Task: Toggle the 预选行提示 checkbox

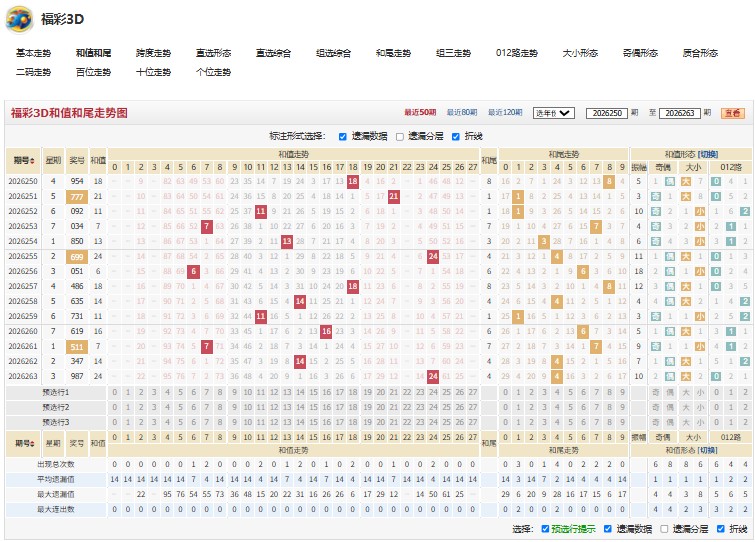Action: [x=545, y=529]
